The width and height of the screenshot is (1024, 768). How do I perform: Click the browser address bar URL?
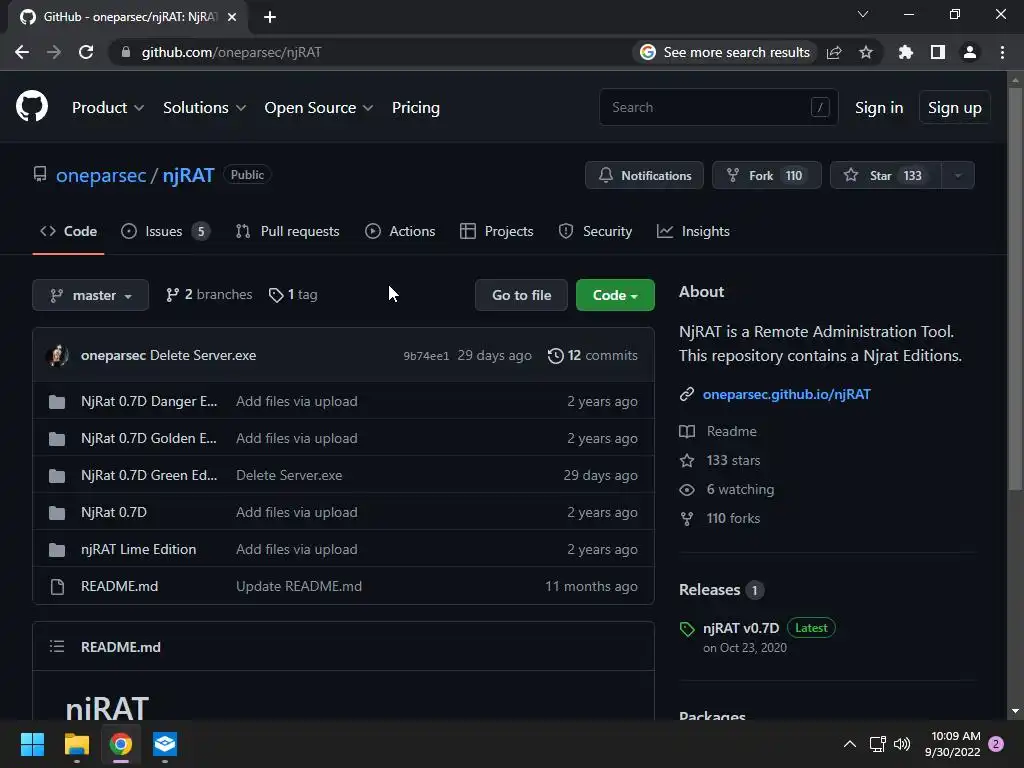(231, 52)
